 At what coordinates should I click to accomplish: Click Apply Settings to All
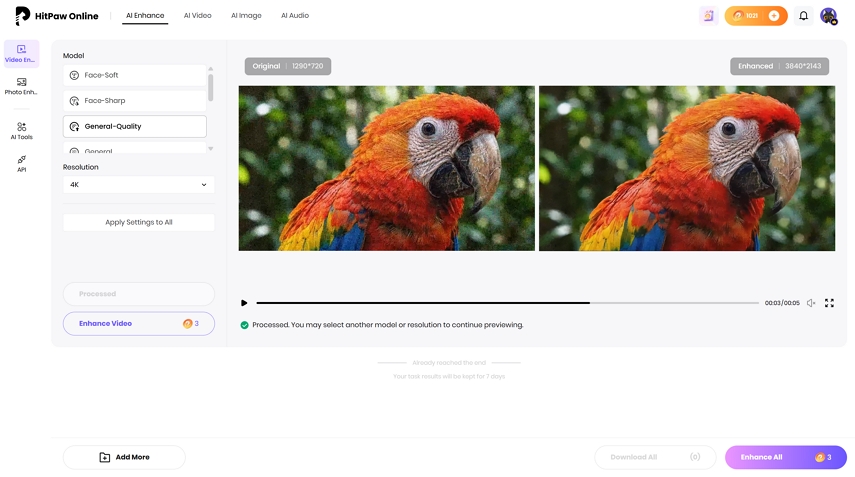pos(139,222)
